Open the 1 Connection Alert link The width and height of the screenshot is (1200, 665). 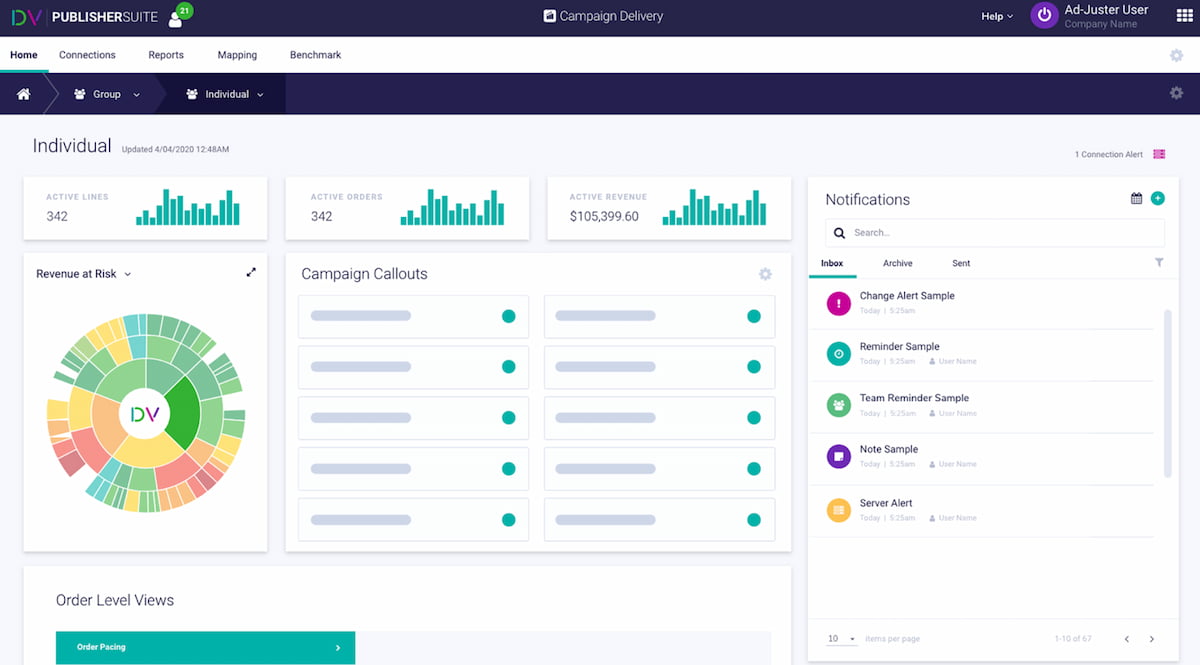point(1110,154)
